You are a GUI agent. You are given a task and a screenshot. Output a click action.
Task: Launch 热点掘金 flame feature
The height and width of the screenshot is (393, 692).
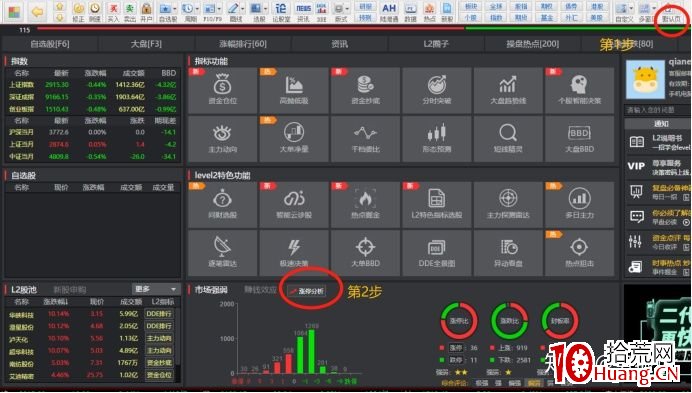click(x=365, y=205)
